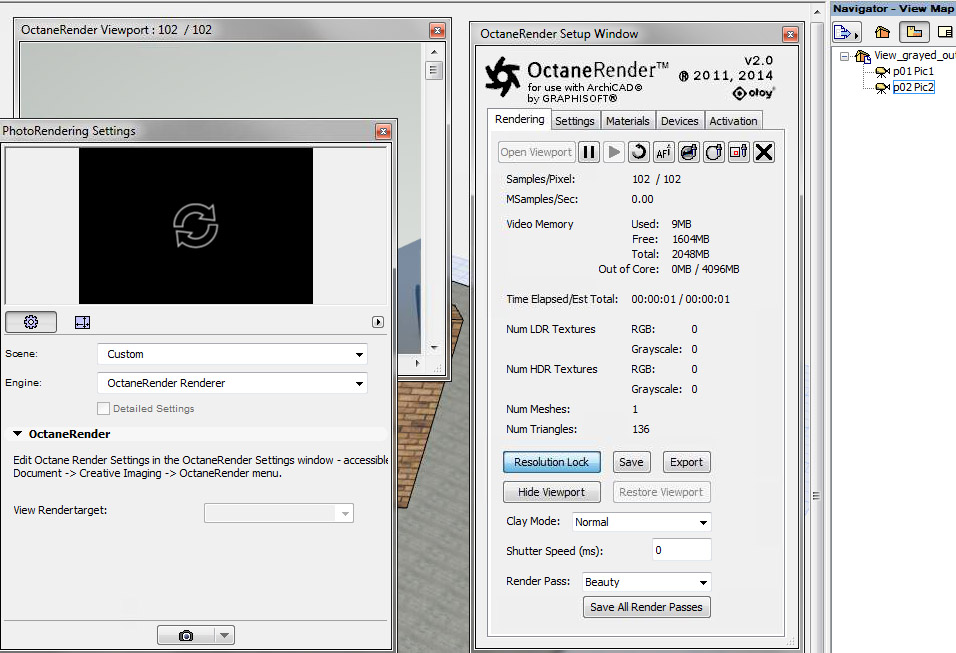Open the Materials tab

tap(627, 121)
